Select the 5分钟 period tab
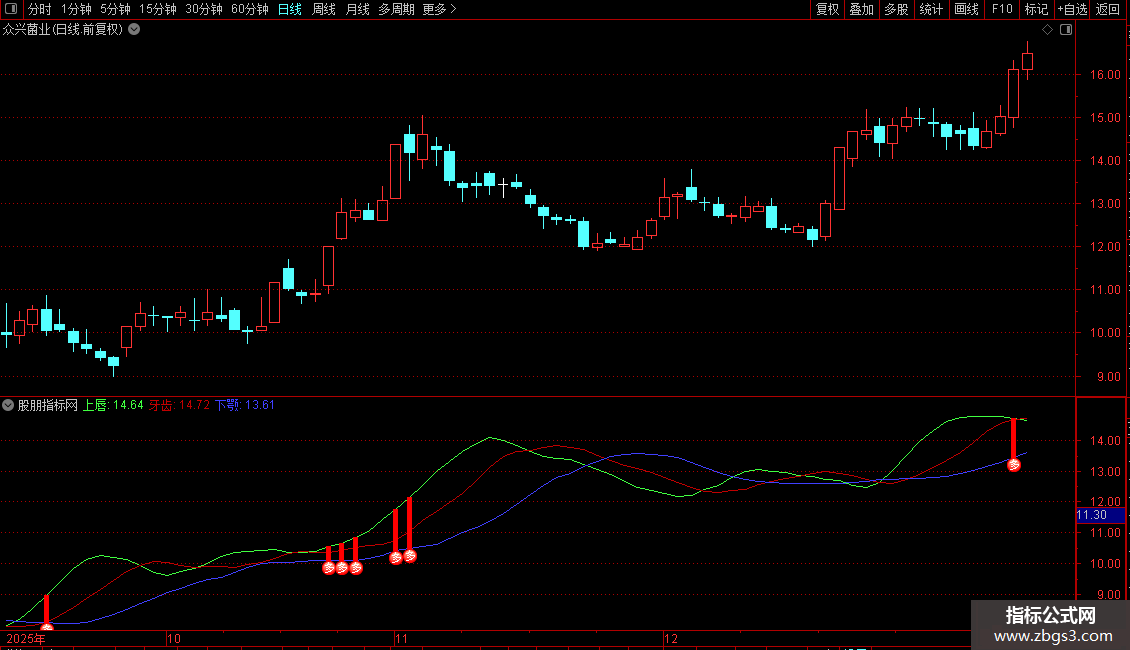 [x=115, y=9]
